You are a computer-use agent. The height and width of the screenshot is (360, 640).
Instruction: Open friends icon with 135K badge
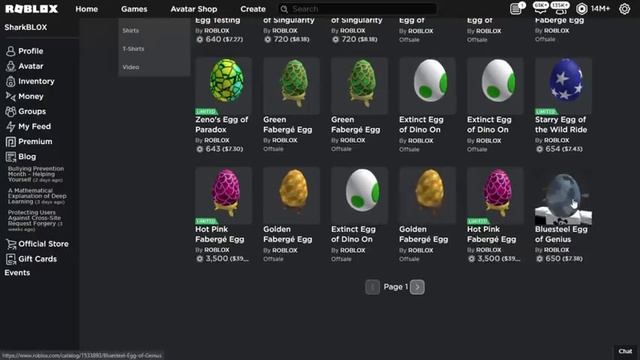[560, 8]
